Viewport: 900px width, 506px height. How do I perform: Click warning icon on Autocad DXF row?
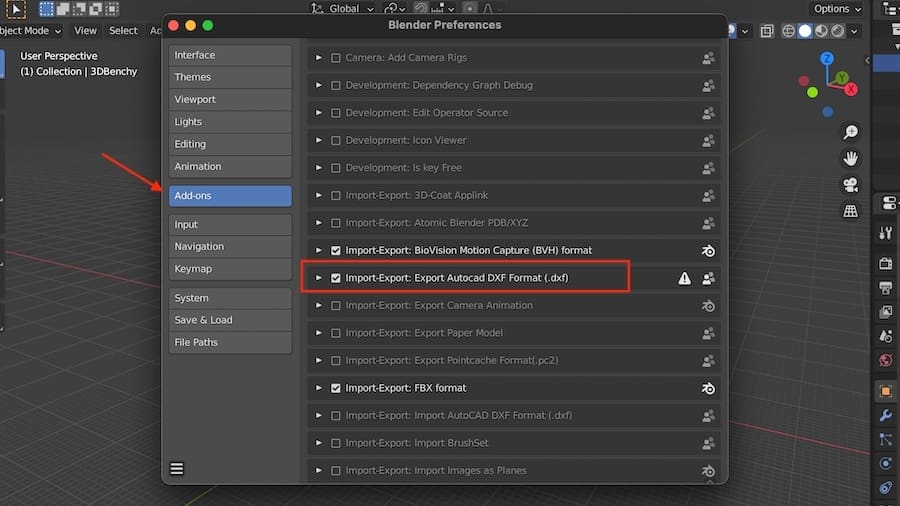pos(684,278)
